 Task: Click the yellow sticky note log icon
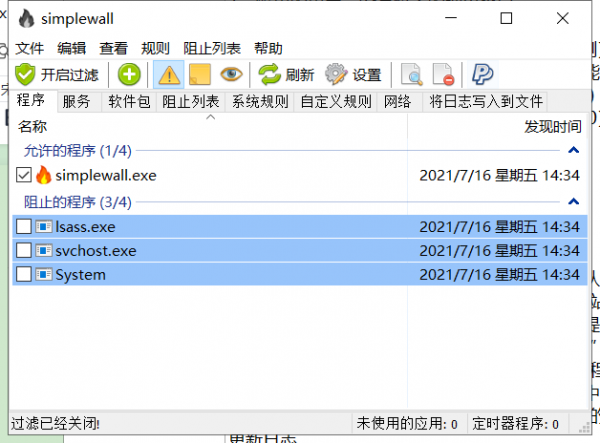(200, 74)
